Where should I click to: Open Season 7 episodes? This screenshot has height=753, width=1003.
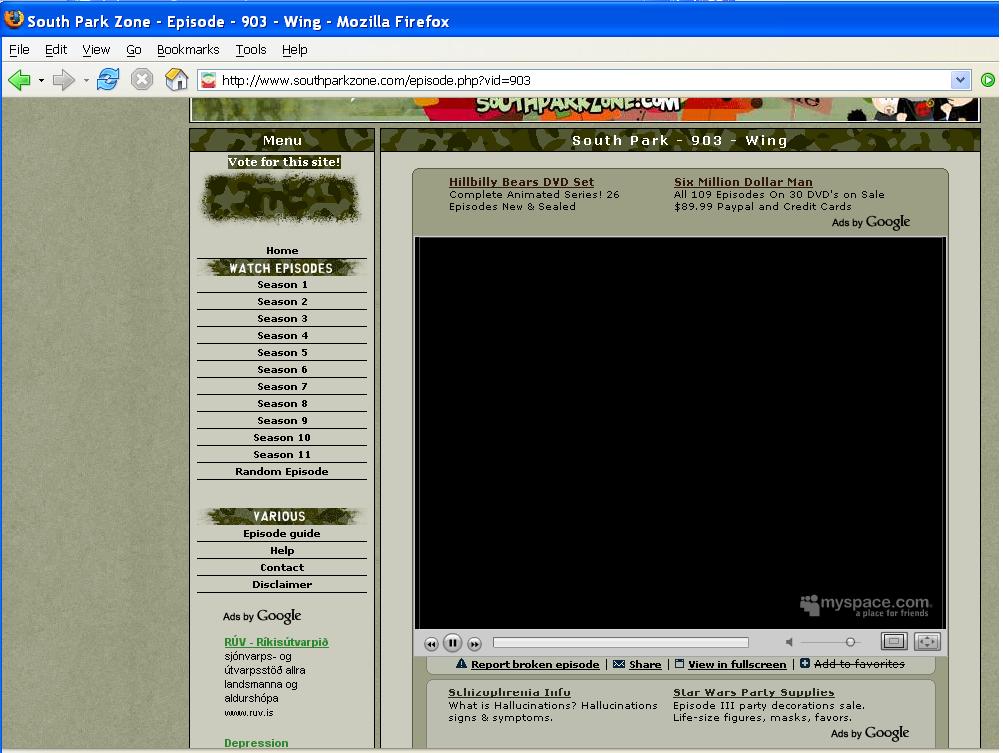[x=282, y=386]
